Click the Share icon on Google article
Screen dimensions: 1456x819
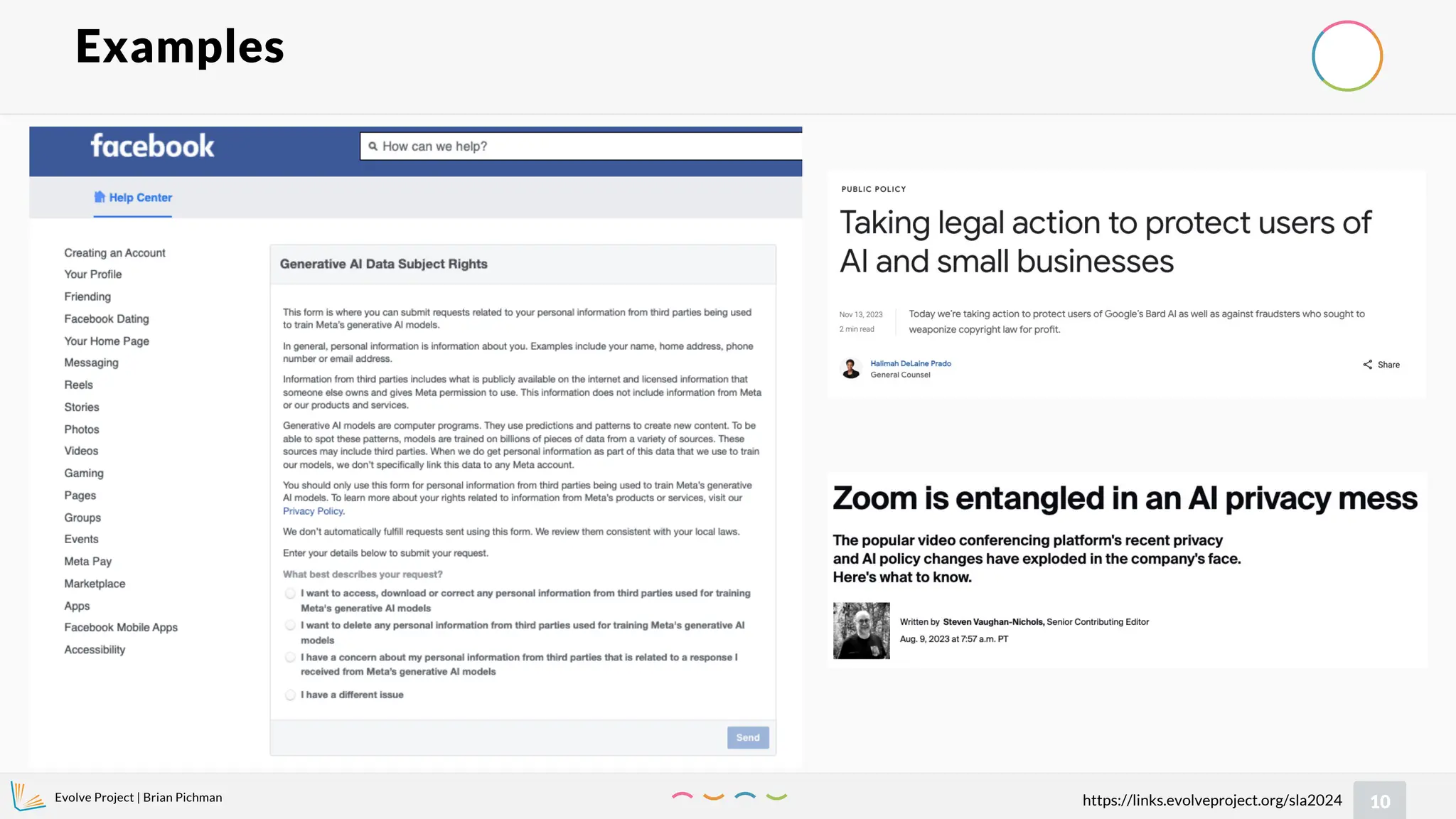[x=1367, y=365]
